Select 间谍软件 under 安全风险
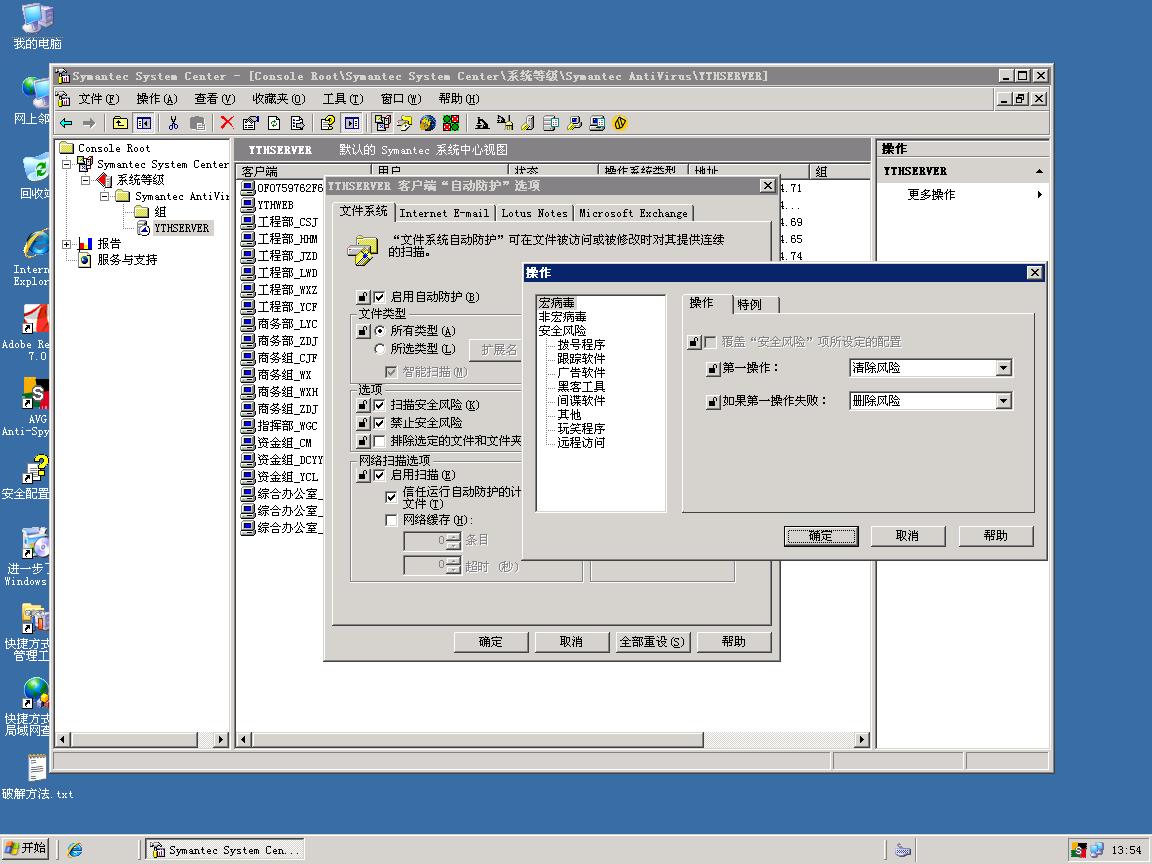 pyautogui.click(x=581, y=400)
